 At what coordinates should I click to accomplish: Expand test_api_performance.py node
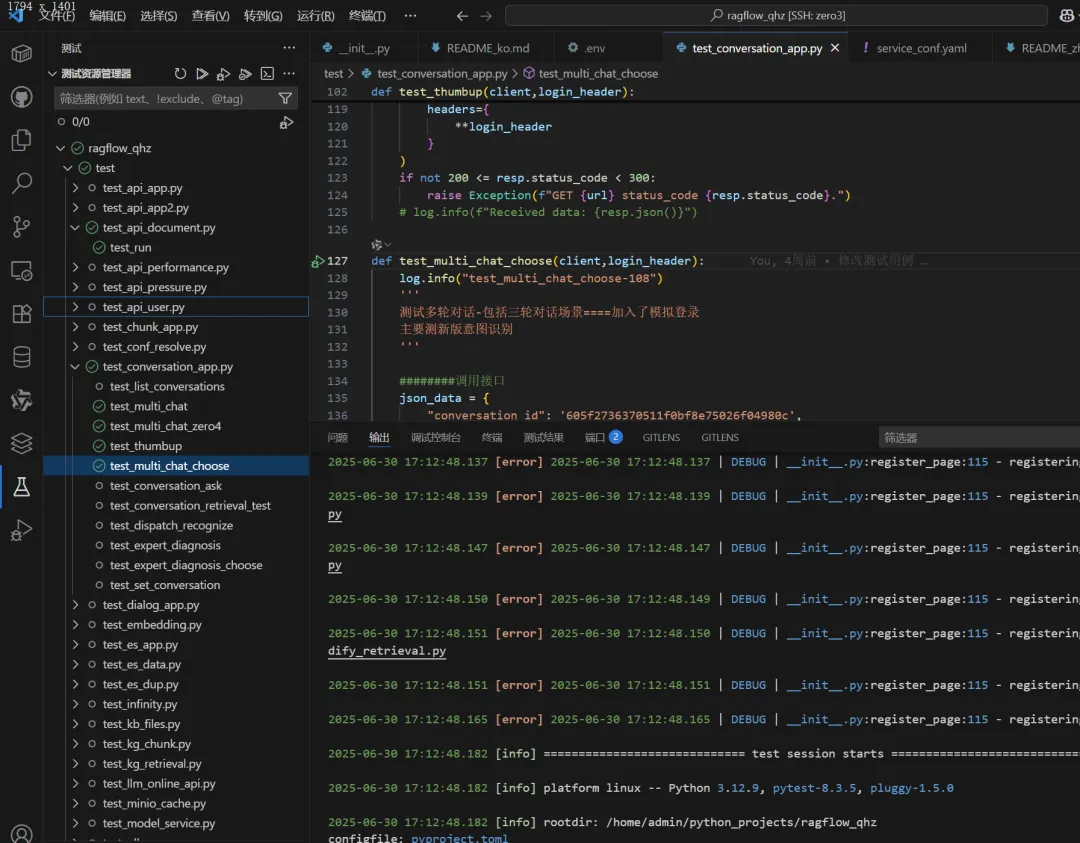coord(75,267)
